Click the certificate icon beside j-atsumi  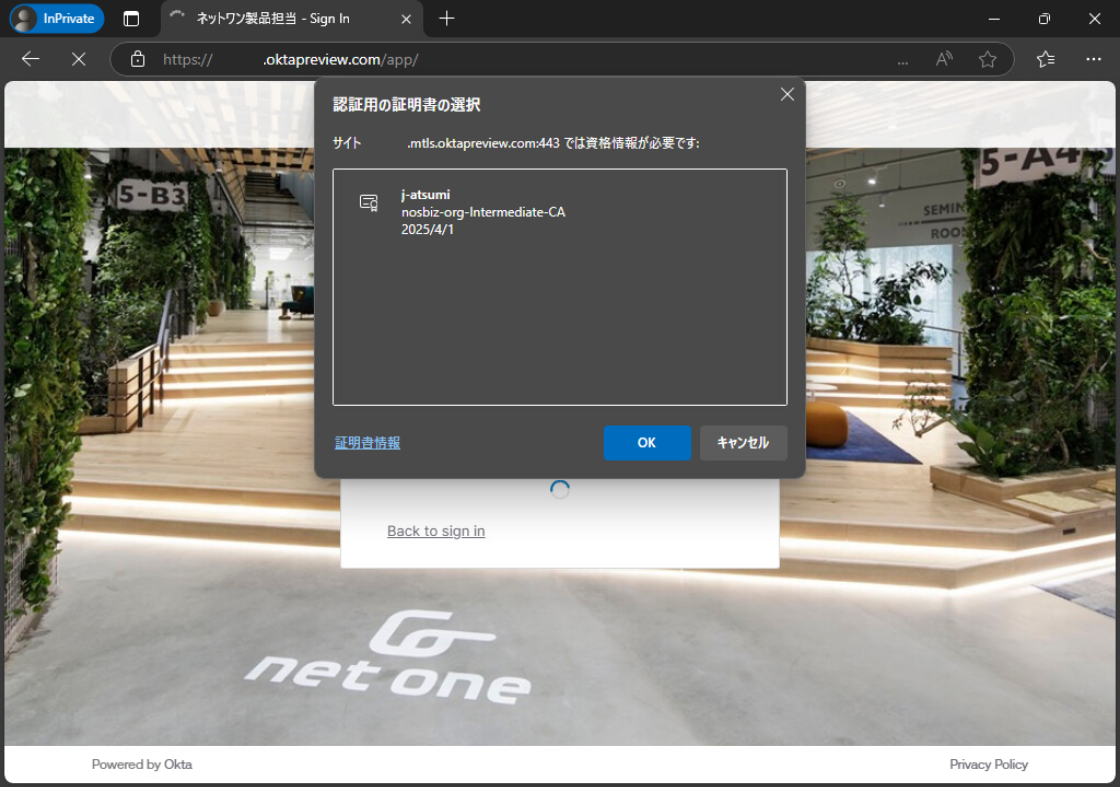(x=369, y=203)
